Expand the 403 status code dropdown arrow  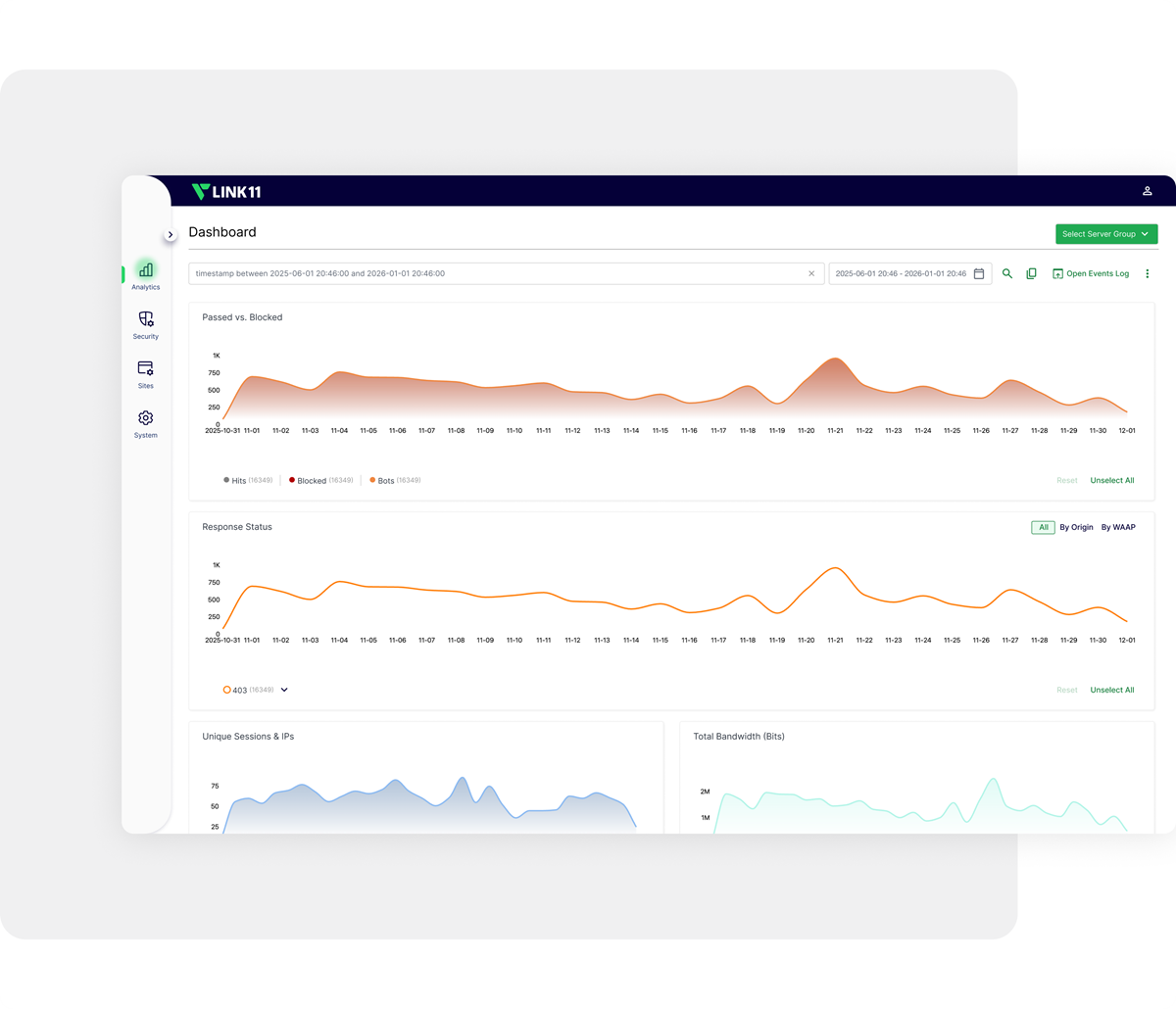pos(284,690)
